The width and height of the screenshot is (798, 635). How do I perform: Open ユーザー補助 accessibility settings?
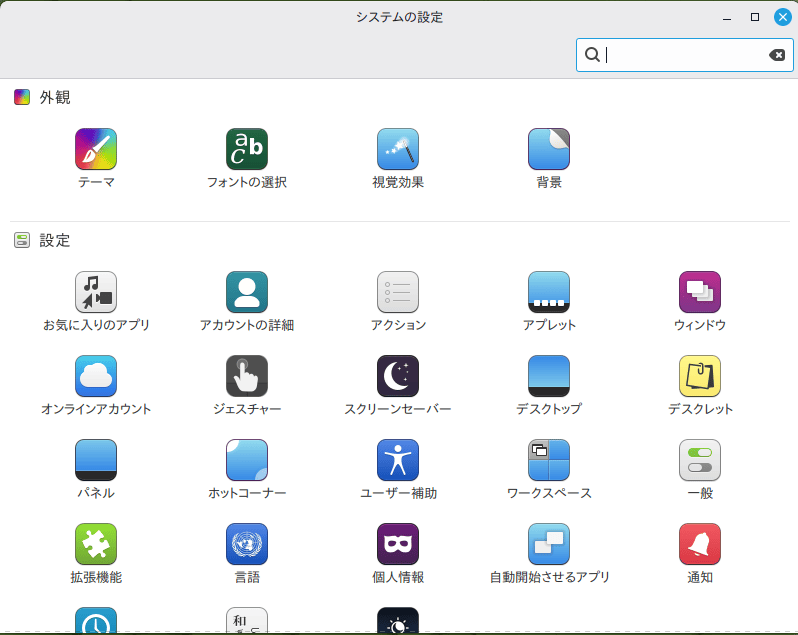(x=398, y=460)
